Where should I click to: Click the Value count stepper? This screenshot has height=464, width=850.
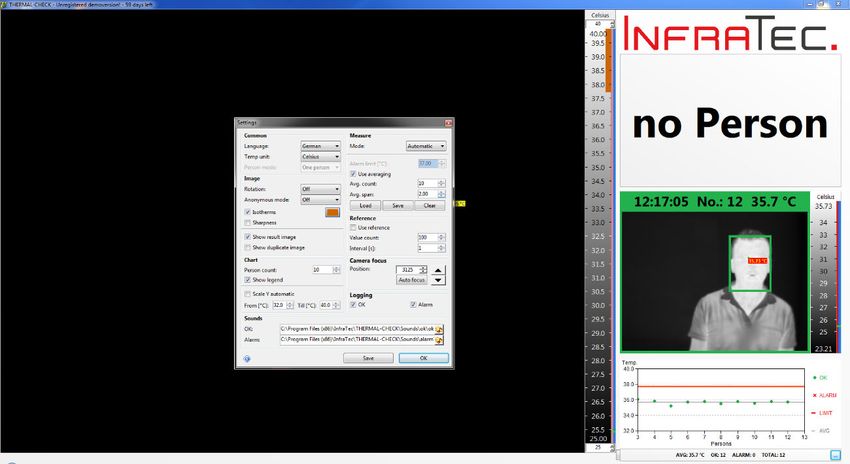point(442,237)
